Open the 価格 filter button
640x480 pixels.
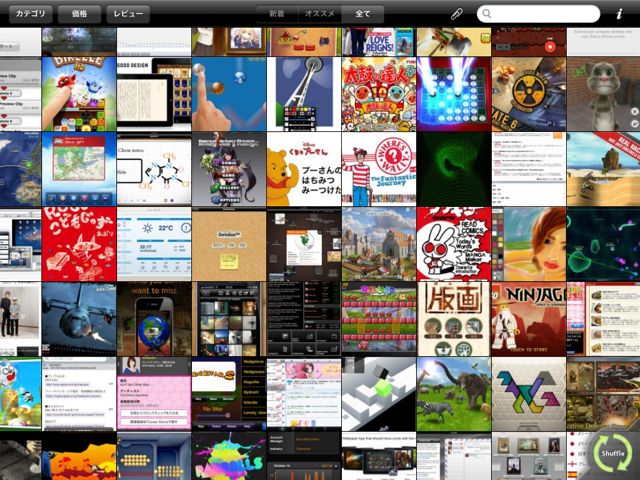tap(80, 14)
